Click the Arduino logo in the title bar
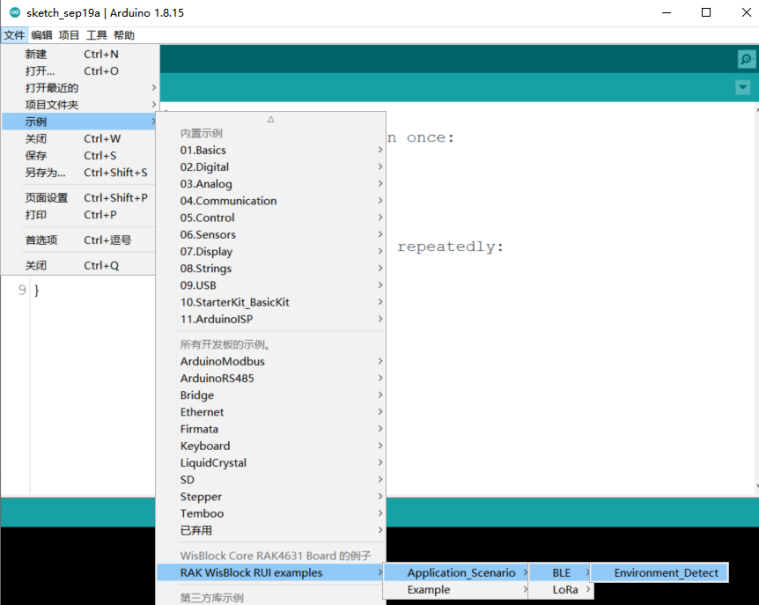This screenshot has height=605, width=759. click(15, 13)
